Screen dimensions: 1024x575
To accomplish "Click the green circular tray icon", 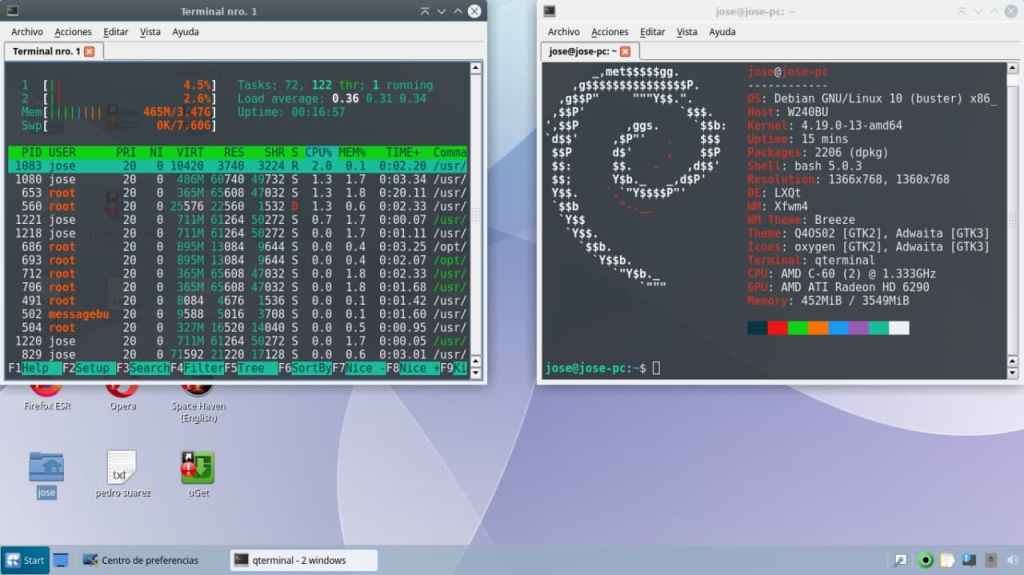I will [x=926, y=560].
